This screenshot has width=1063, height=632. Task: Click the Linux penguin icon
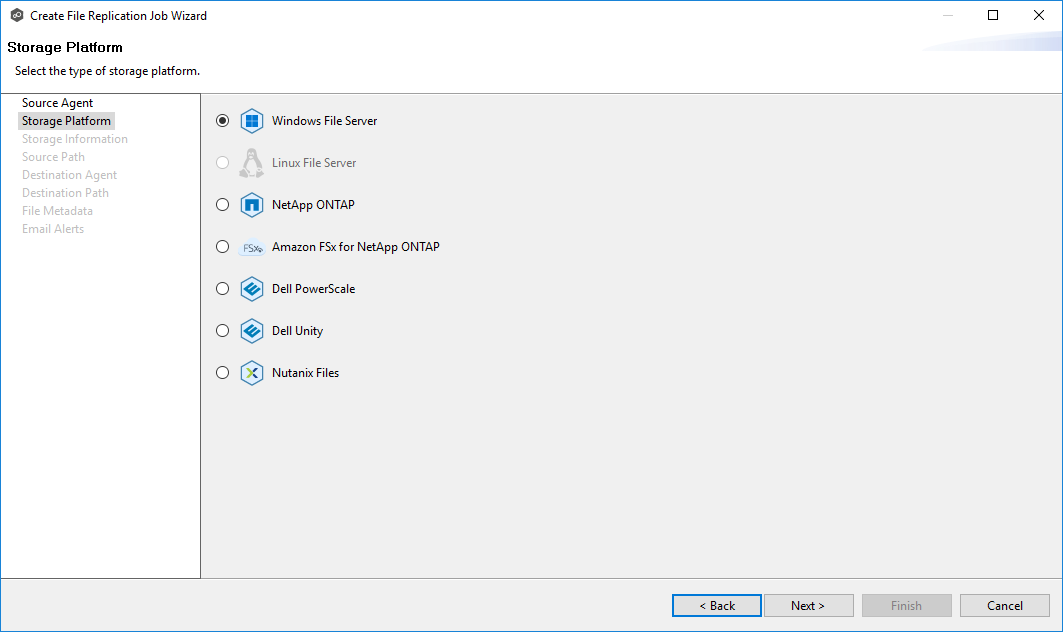tap(252, 163)
